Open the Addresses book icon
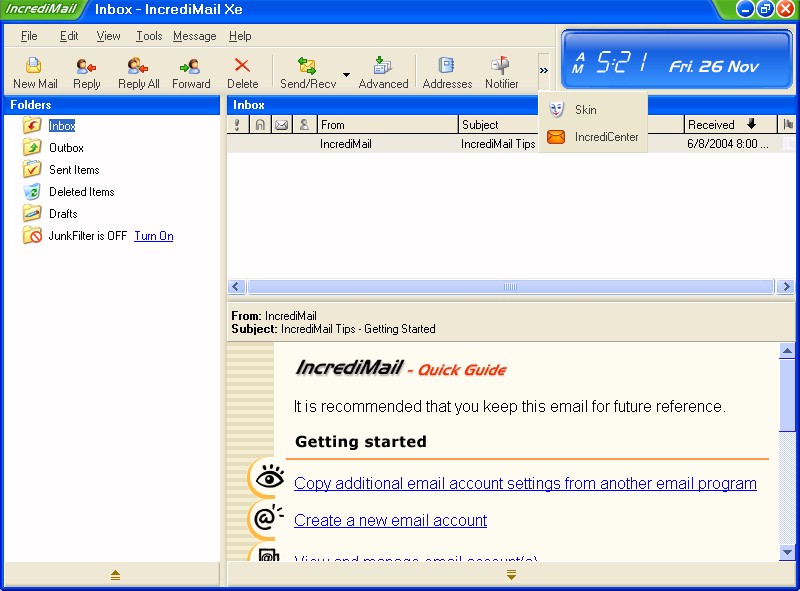The height and width of the screenshot is (591, 800). (447, 72)
